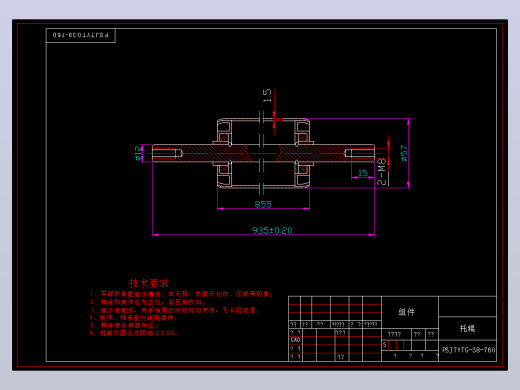Click the 1.5 thickness dimension
Viewport: 520px width, 390px height.
pos(267,96)
